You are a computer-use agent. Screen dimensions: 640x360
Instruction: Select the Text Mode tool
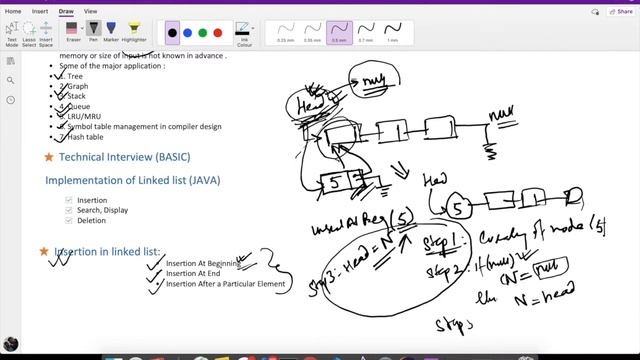point(12,34)
